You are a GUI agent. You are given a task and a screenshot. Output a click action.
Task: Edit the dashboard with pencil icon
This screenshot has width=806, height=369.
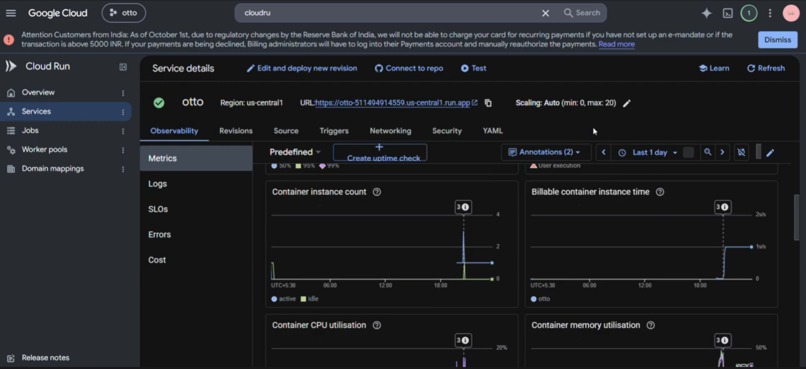click(x=770, y=153)
